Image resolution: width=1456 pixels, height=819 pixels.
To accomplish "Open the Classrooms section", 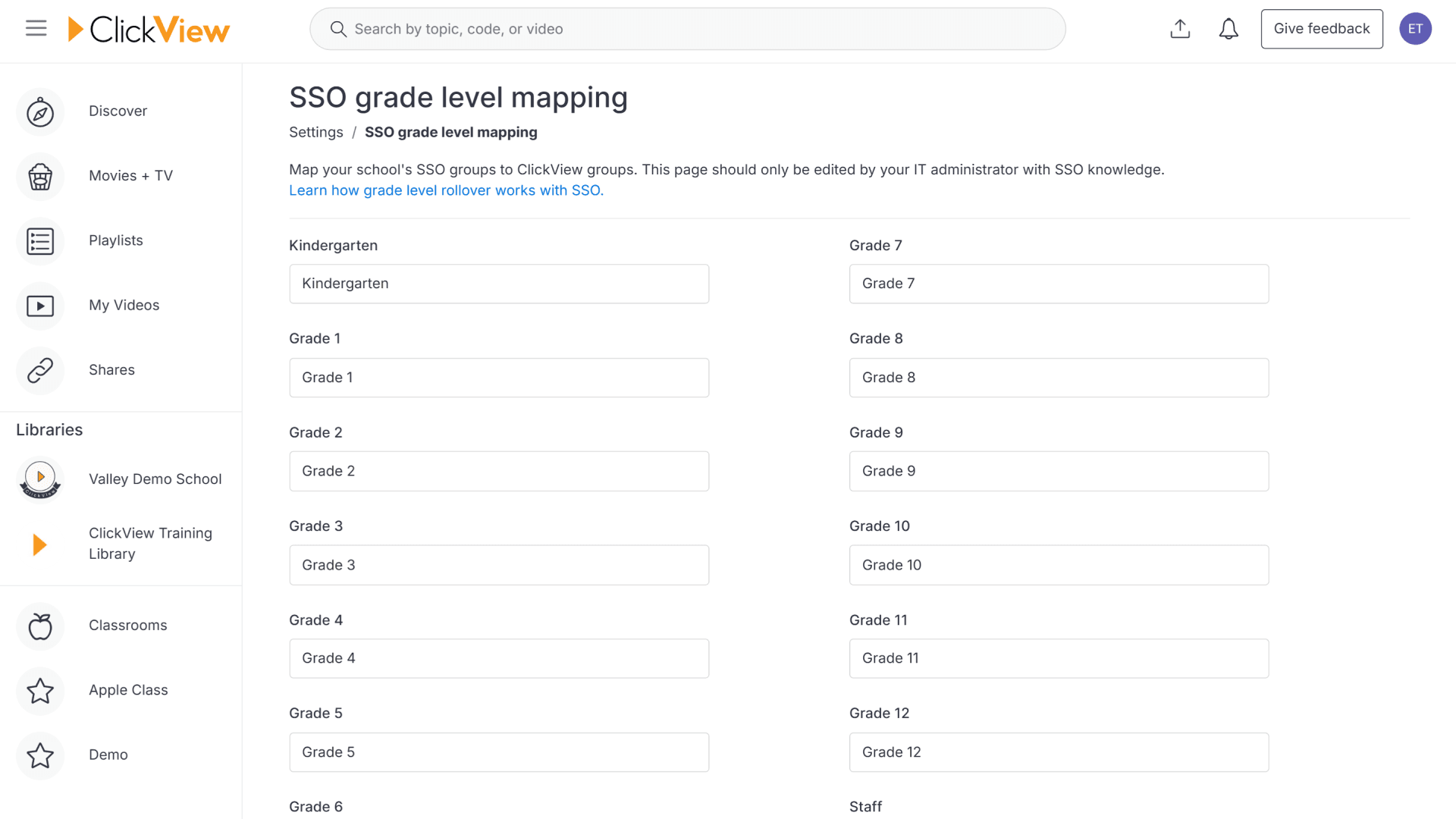I will click(127, 625).
